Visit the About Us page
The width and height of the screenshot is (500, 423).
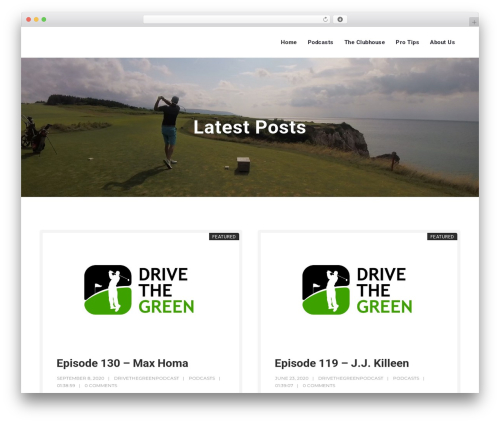tap(442, 42)
